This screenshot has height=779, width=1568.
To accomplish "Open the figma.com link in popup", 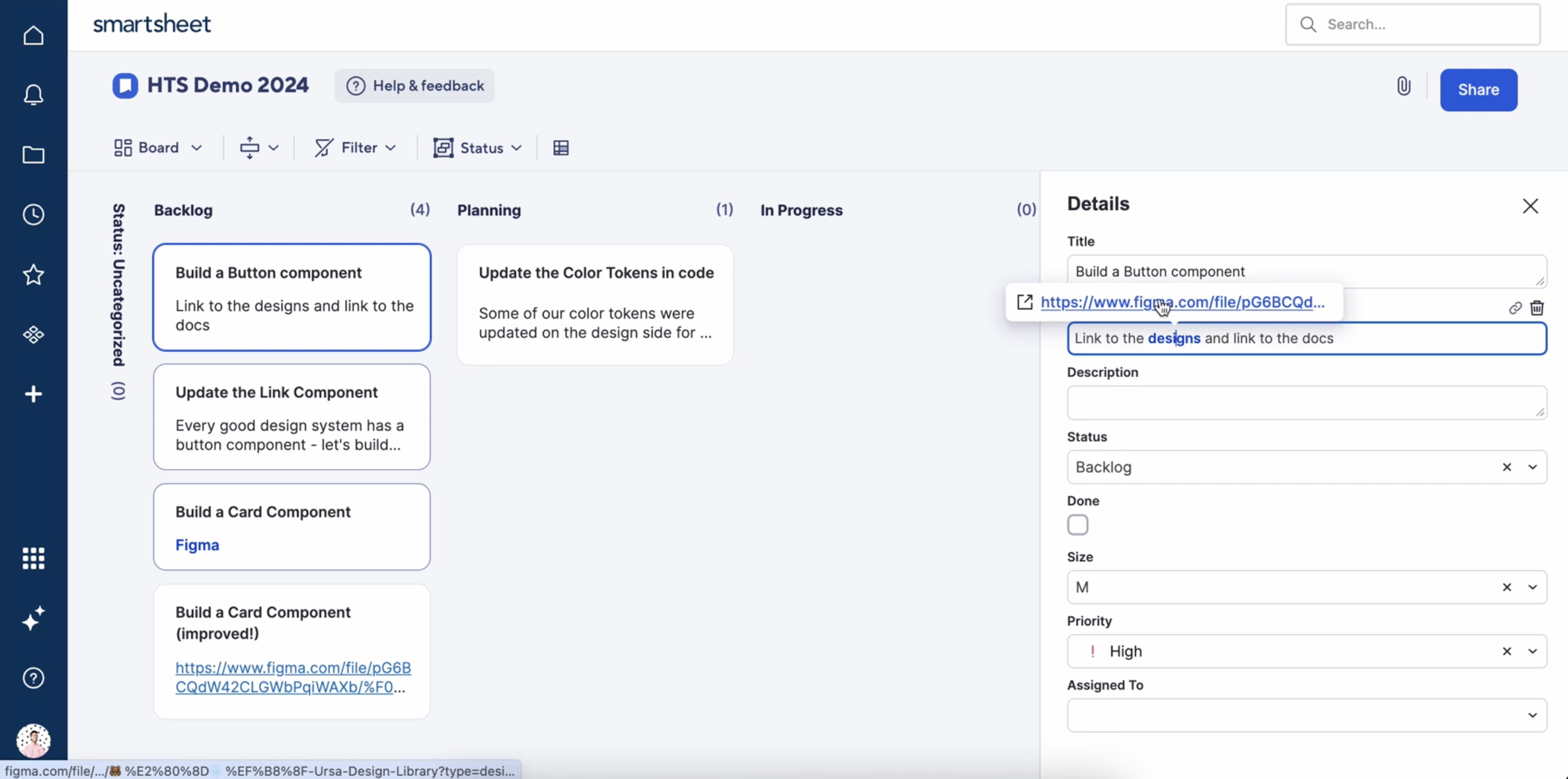I will point(1182,302).
